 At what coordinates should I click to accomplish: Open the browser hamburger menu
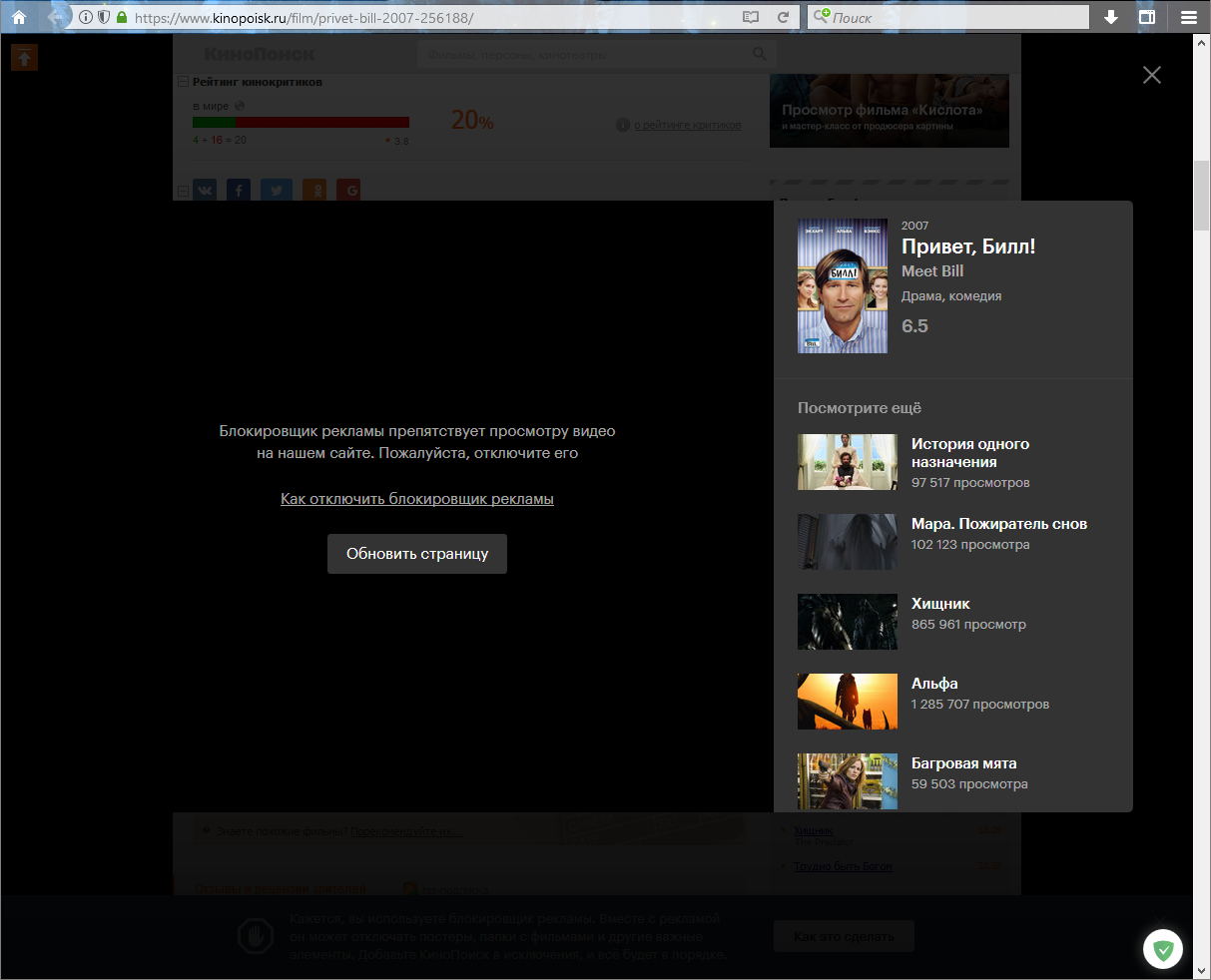1187,16
